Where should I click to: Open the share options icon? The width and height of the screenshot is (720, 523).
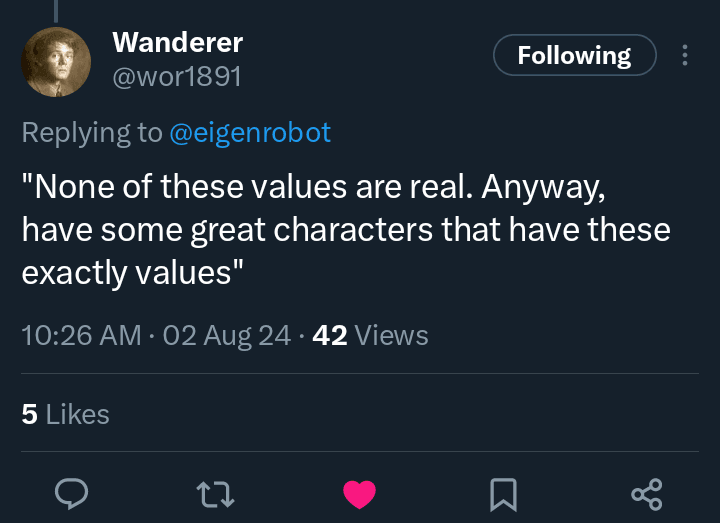point(646,493)
